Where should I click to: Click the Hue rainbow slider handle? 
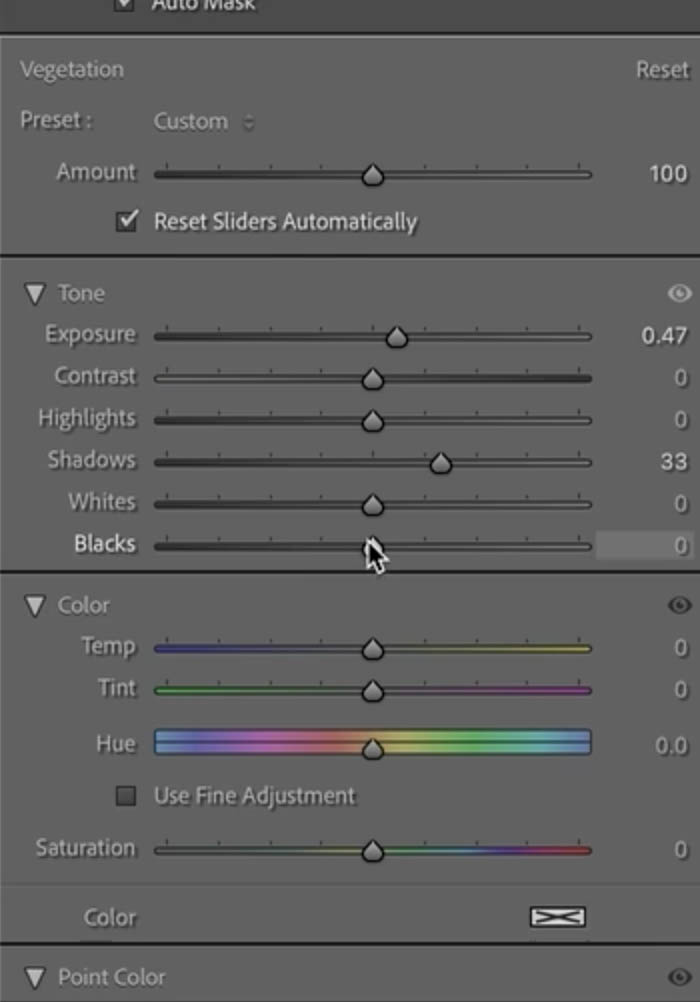[373, 748]
